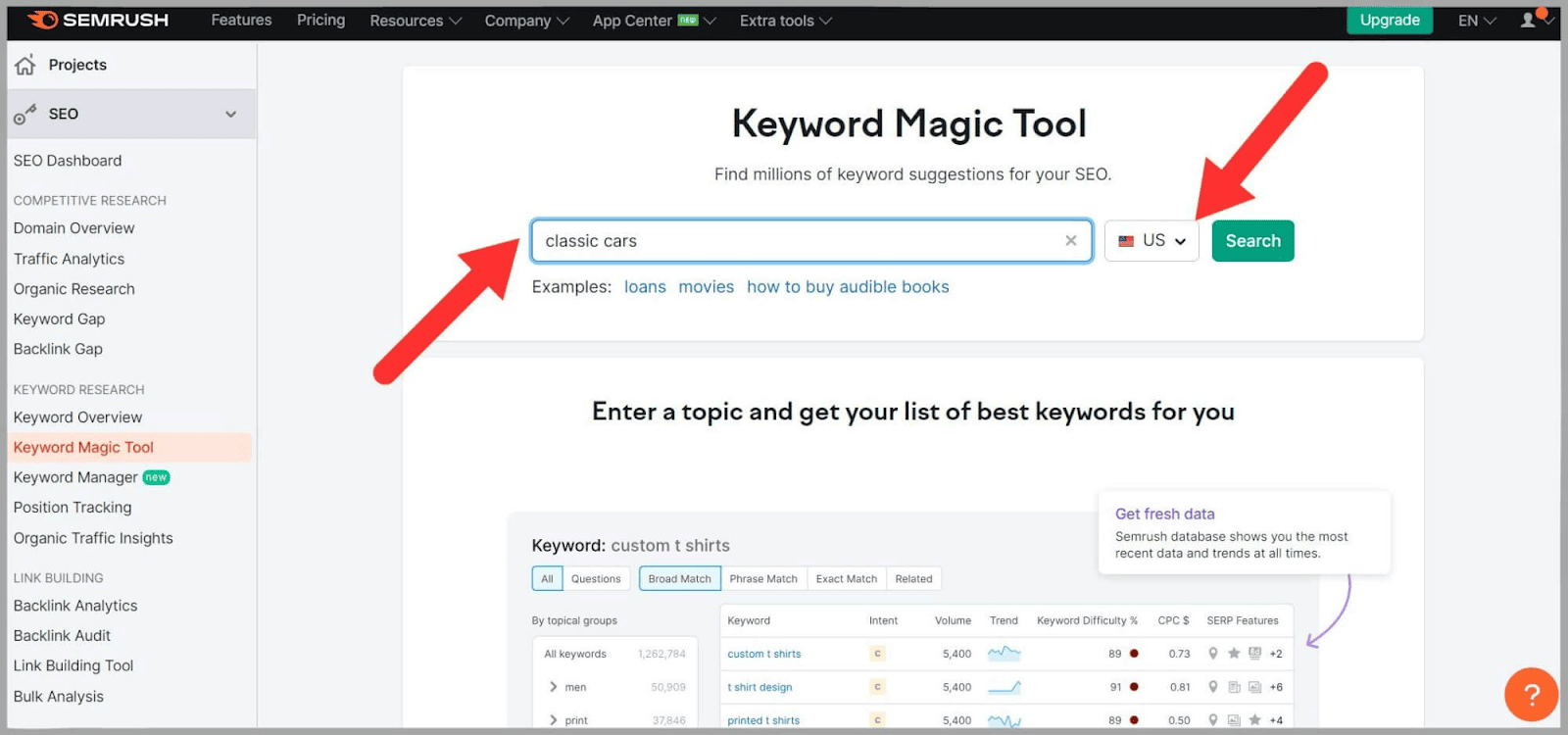Click the green Search button
This screenshot has width=1568, height=735.
coord(1252,241)
